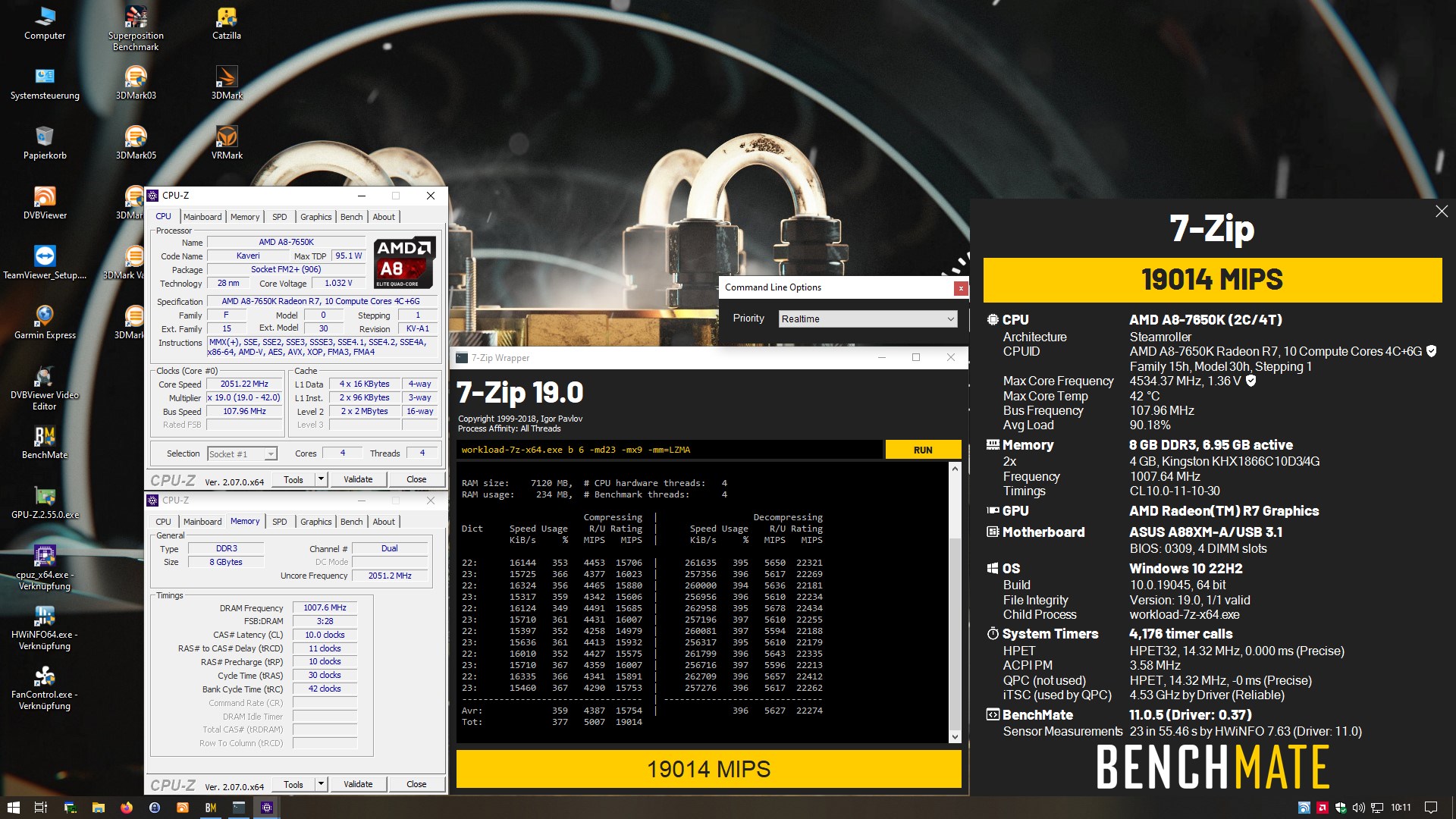
Task: Launch the VRMark desktop shortcut
Action: point(227,143)
